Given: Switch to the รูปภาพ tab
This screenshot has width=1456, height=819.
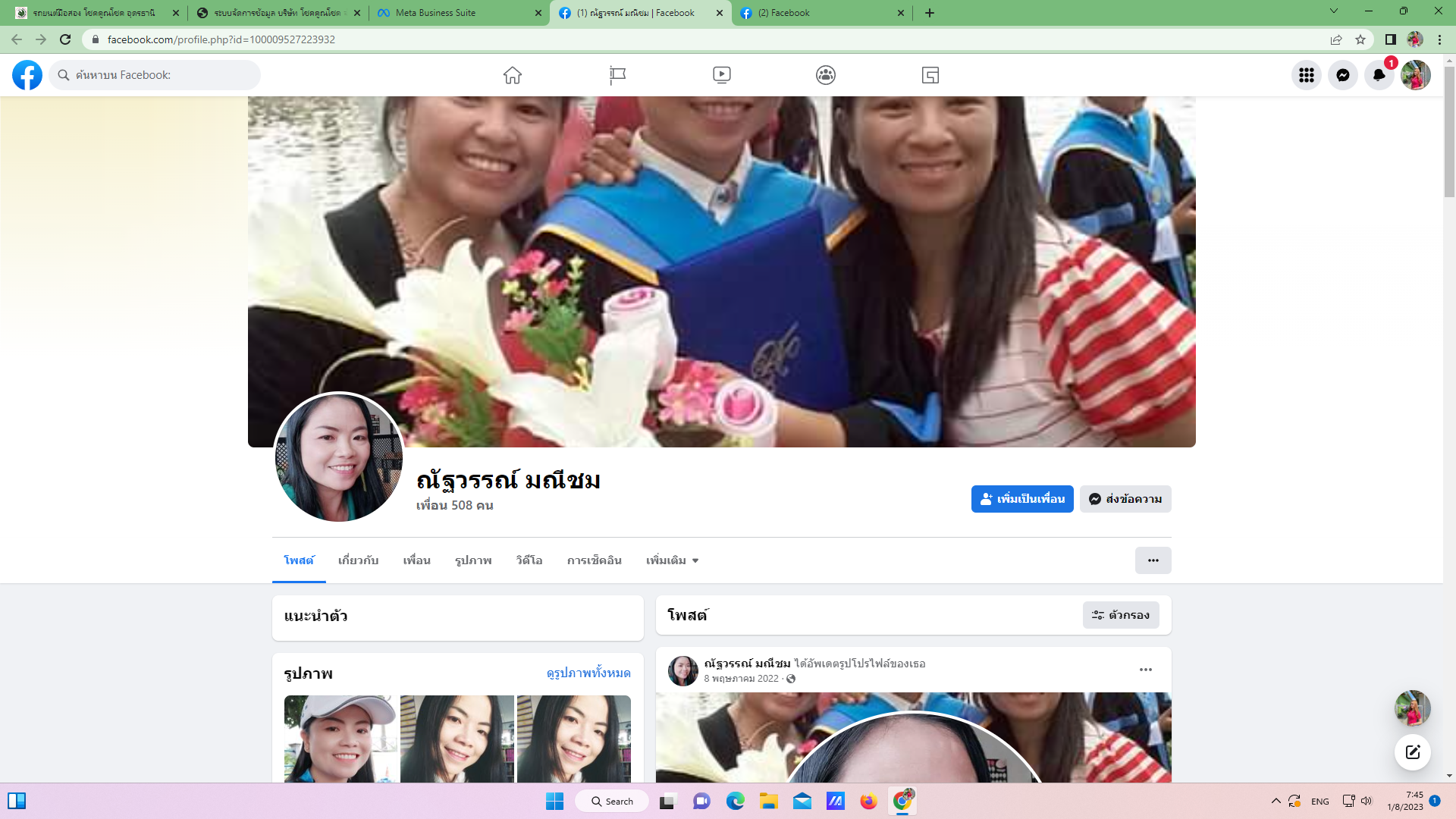Looking at the screenshot, I should pos(473,560).
